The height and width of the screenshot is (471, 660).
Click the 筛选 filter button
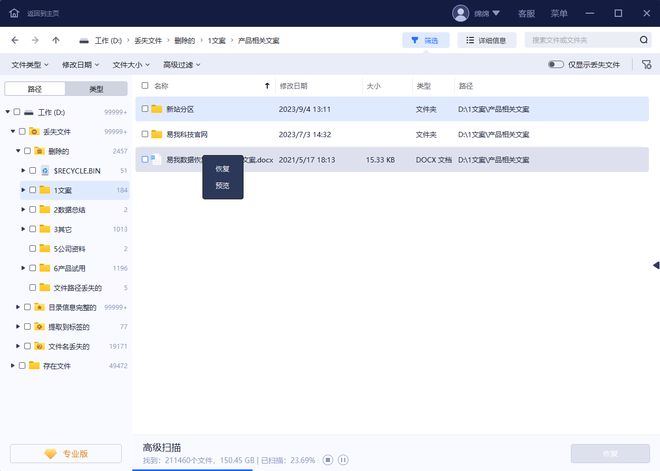[x=426, y=40]
